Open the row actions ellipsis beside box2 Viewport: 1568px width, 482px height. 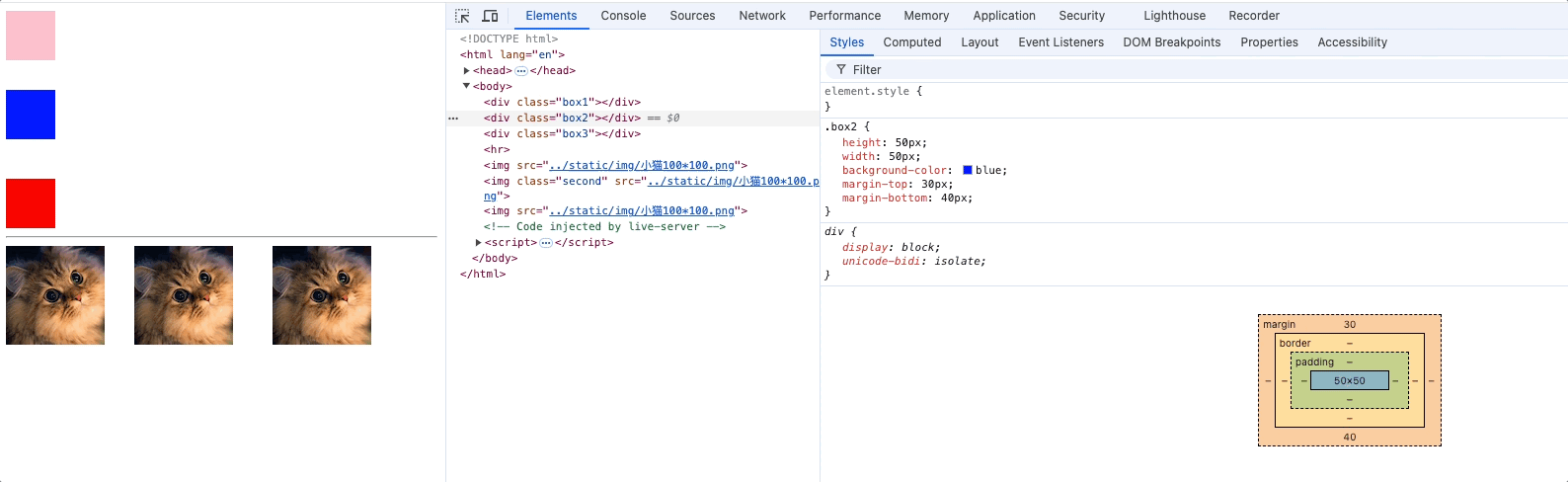coord(453,119)
